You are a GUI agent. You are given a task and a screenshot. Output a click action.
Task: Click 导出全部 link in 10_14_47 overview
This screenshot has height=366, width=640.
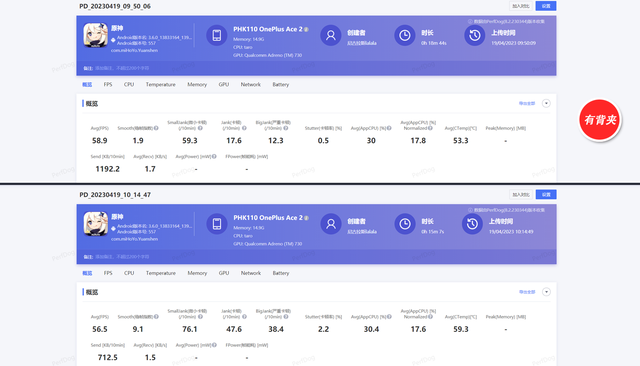(527, 292)
